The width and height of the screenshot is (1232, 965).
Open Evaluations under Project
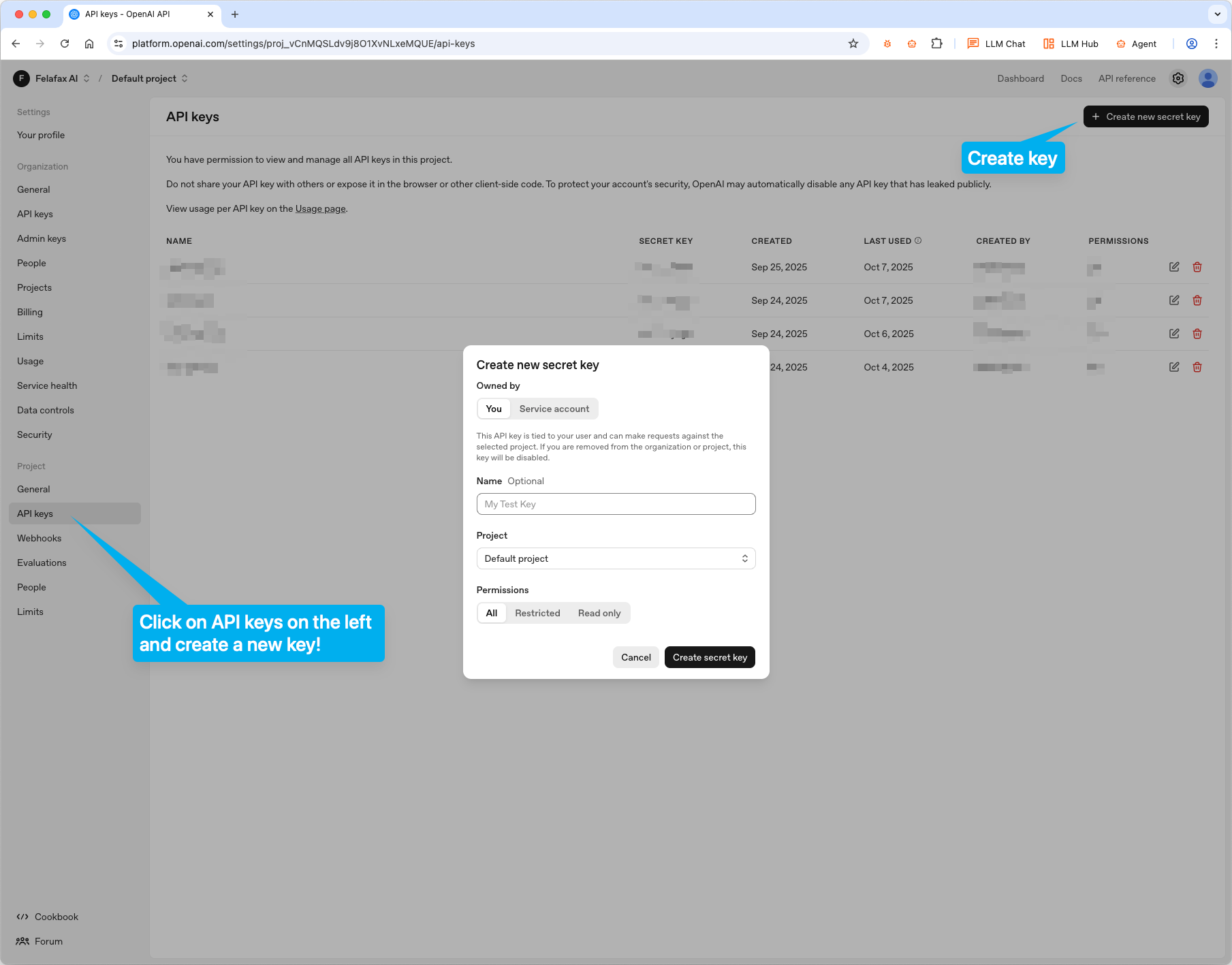tap(42, 563)
